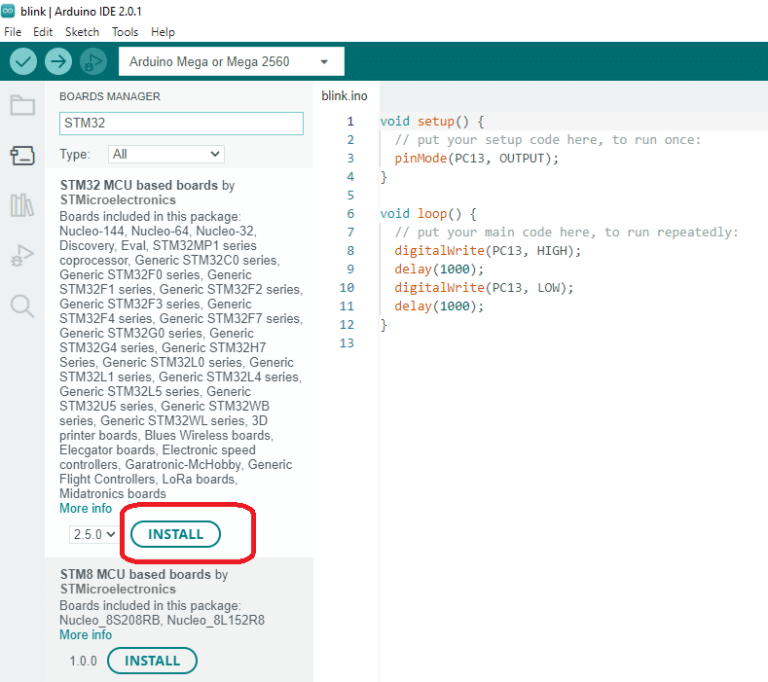Open the Debug sidebar icon

(x=22, y=255)
